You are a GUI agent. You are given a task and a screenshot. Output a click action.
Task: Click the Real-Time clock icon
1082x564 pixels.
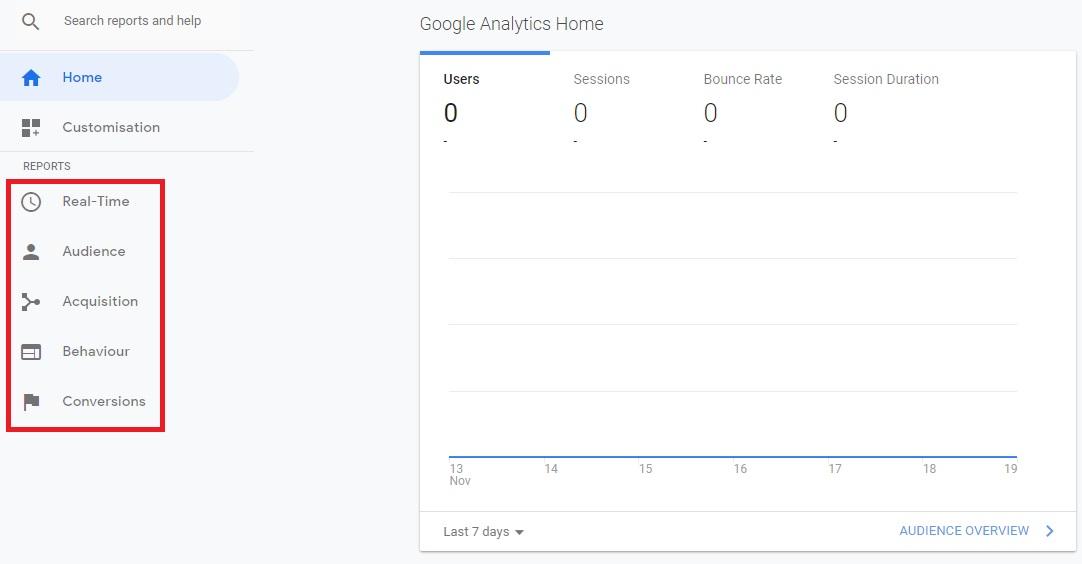[31, 202]
